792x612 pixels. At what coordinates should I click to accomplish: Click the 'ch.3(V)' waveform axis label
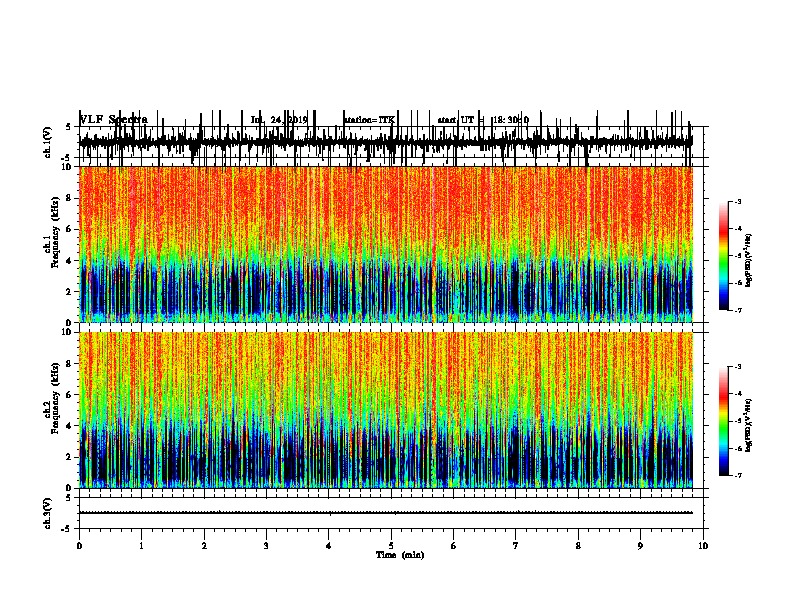click(x=47, y=513)
